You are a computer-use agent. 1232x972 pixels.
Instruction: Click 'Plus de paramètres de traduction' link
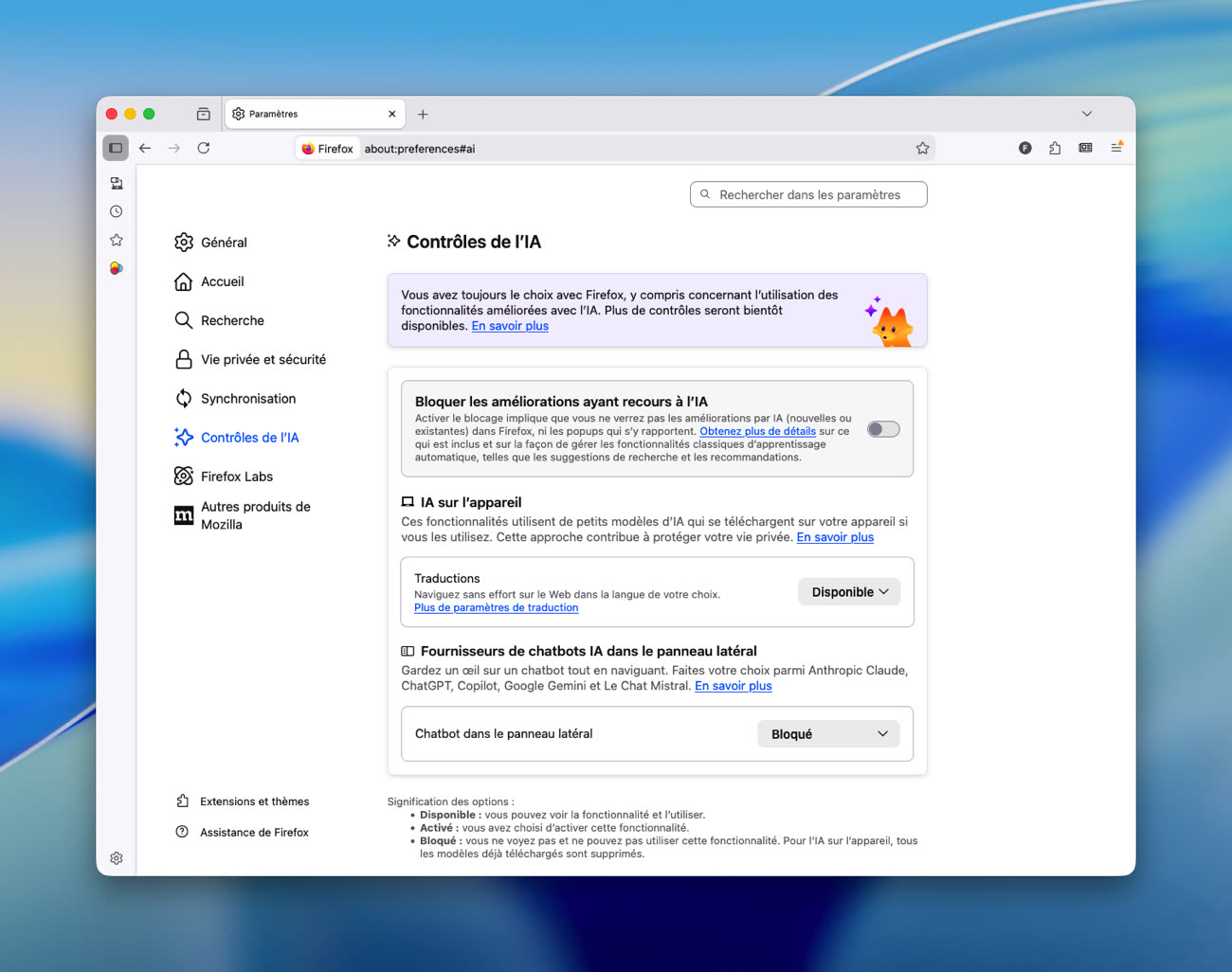pyautogui.click(x=496, y=608)
